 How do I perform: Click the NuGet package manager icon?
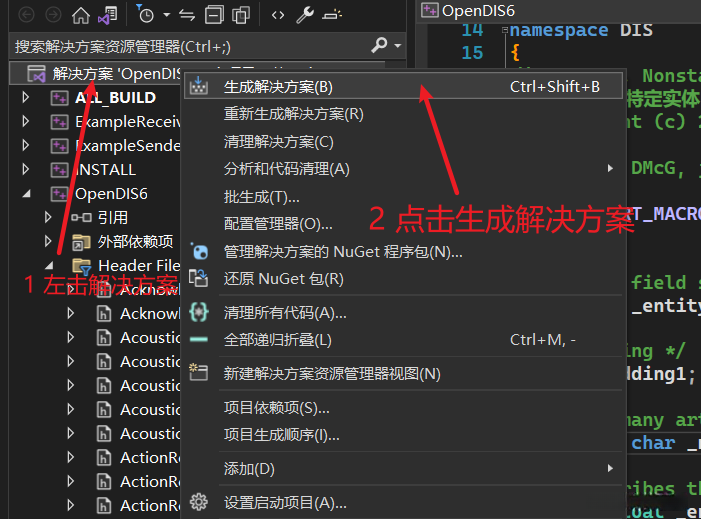(199, 251)
